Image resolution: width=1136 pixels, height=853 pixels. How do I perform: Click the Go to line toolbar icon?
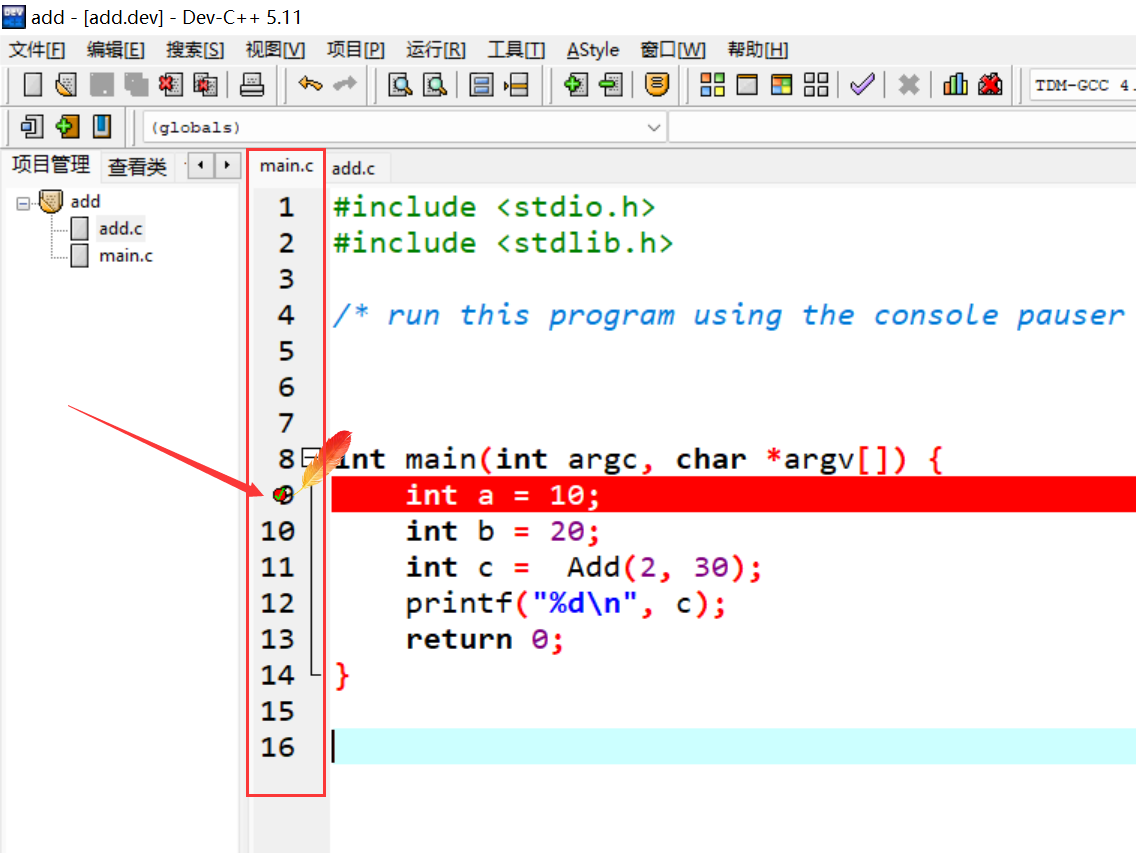(x=517, y=85)
